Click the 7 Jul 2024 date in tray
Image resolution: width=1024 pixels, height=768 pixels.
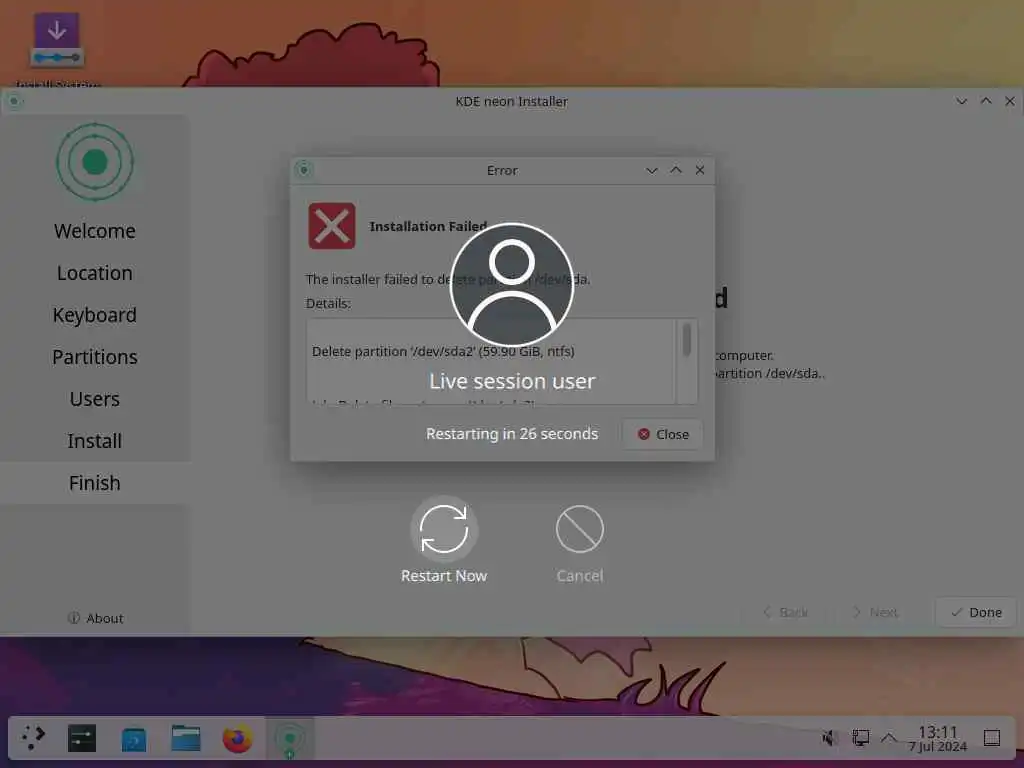938,746
